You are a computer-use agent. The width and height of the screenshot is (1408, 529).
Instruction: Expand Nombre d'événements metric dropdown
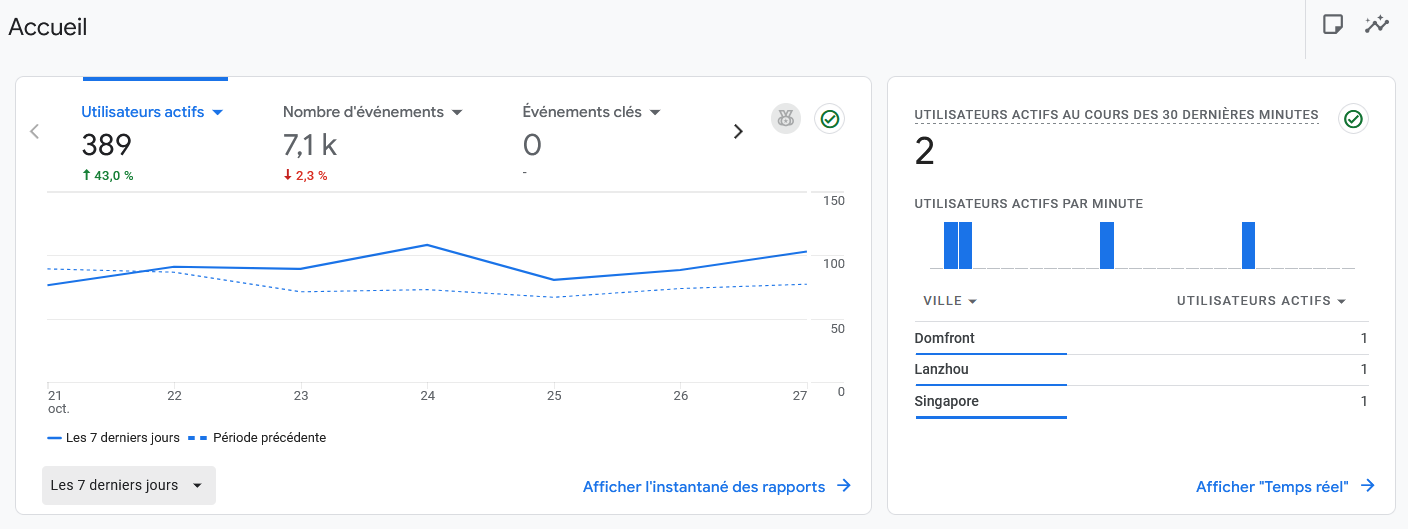(457, 112)
